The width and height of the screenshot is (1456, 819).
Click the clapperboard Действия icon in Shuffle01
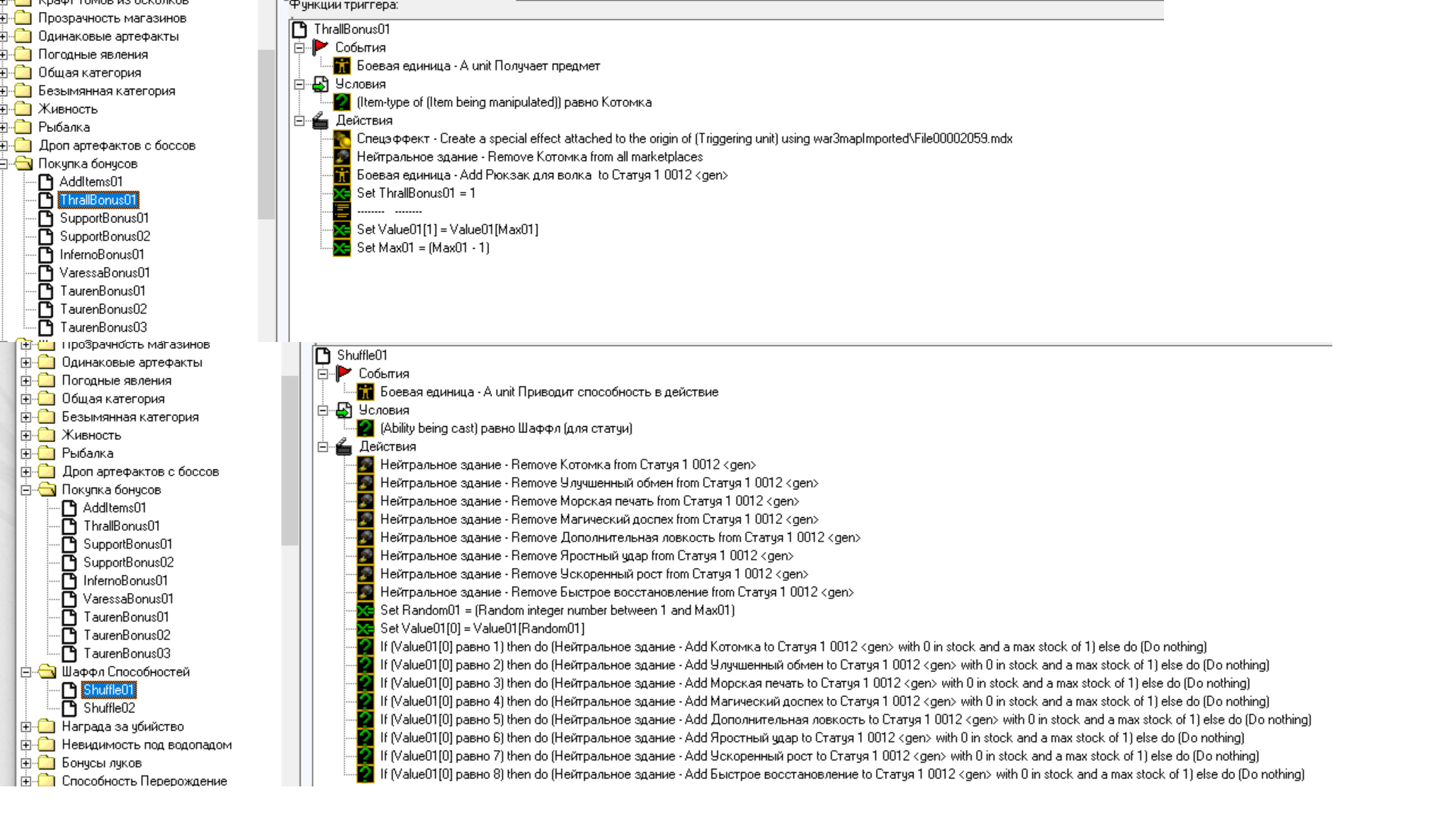344,447
